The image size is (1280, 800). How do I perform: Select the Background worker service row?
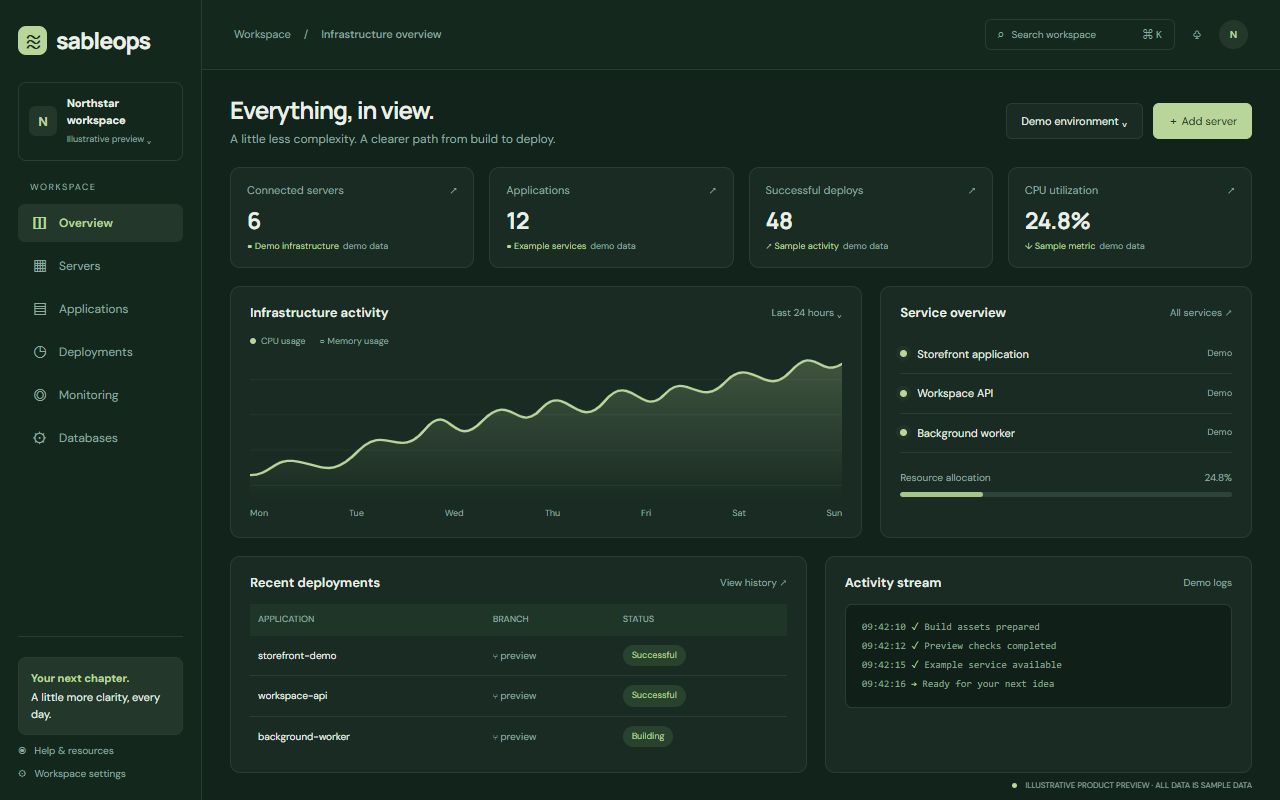[1066, 433]
